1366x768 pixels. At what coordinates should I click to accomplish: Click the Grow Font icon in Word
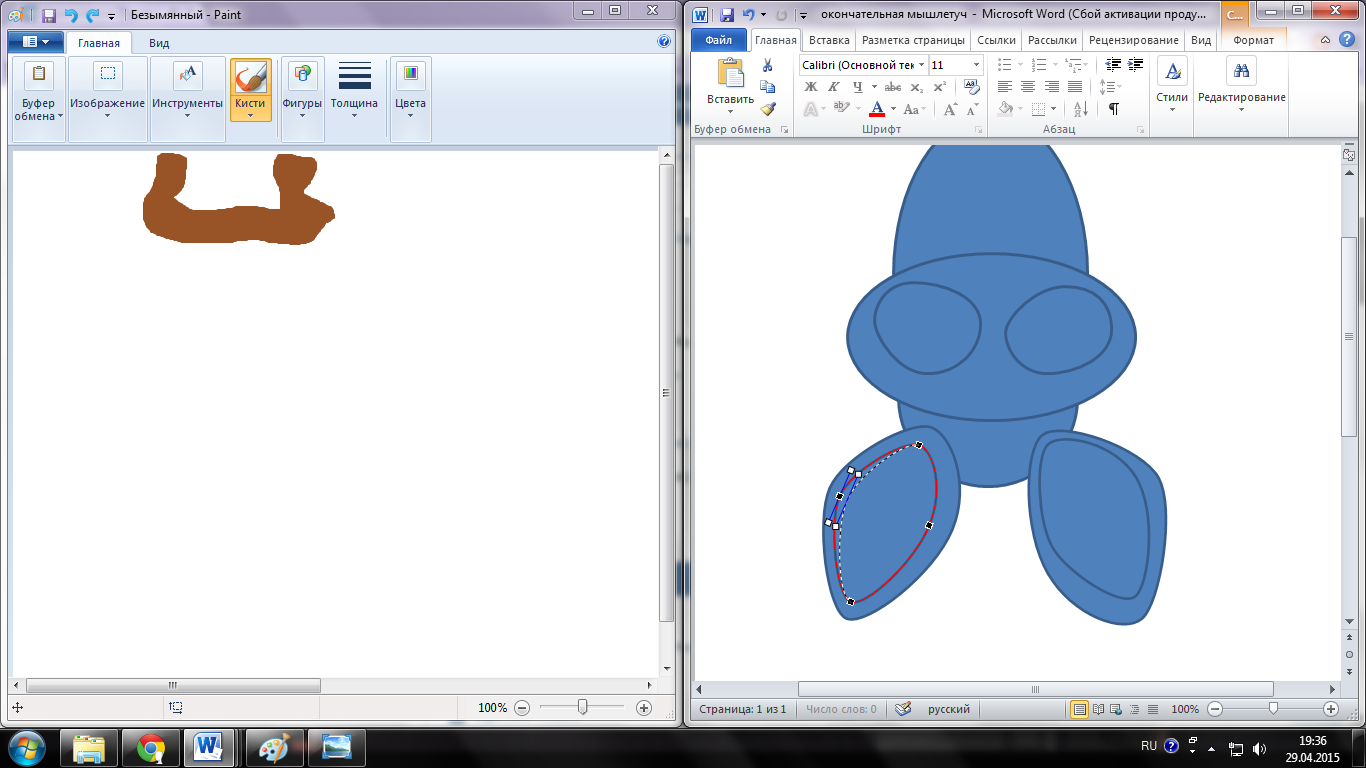coord(950,109)
